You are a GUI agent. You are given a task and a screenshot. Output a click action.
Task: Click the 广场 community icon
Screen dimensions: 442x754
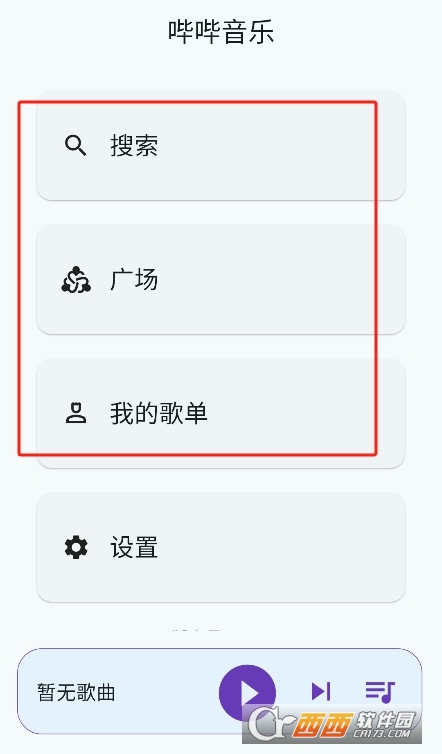(x=76, y=279)
